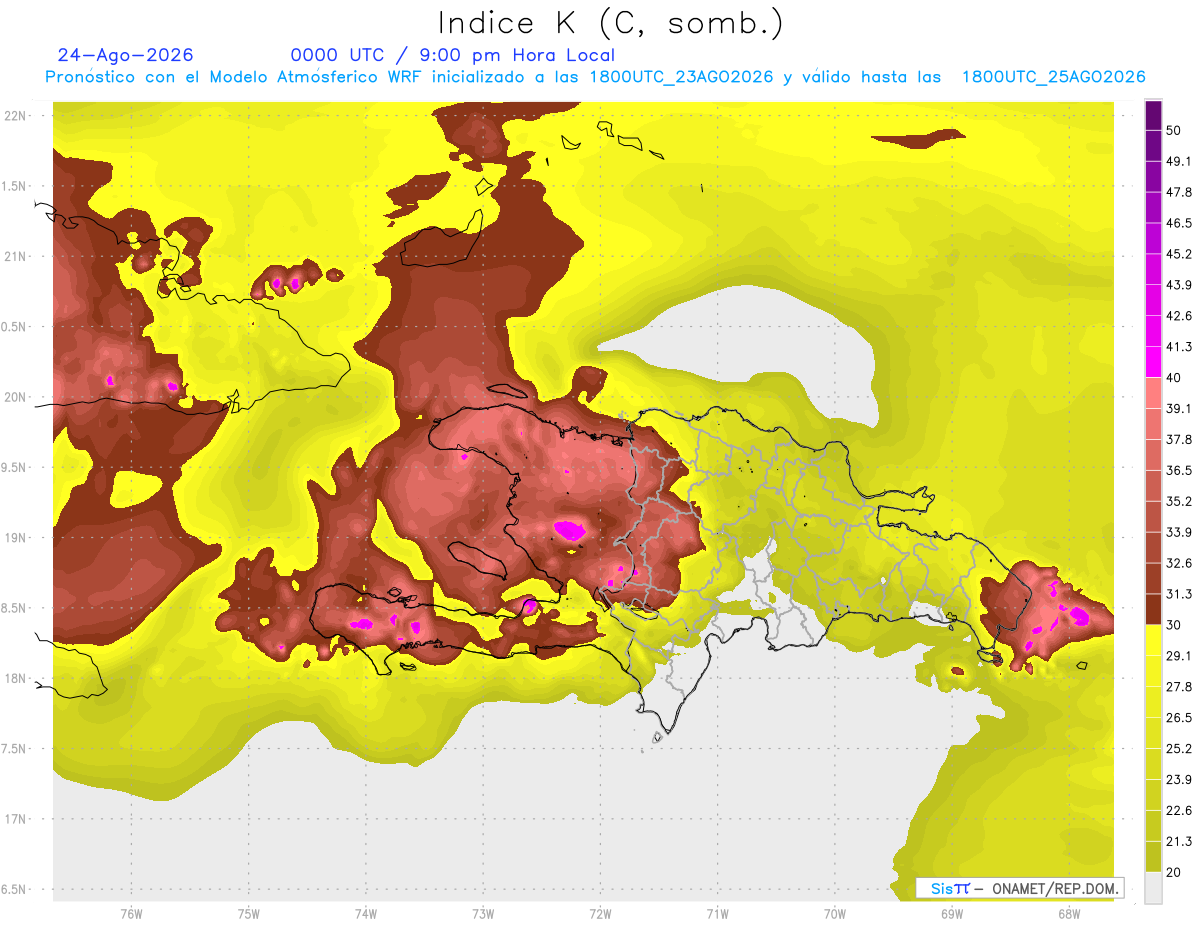Click the "40" colorbar value

click(x=1174, y=378)
